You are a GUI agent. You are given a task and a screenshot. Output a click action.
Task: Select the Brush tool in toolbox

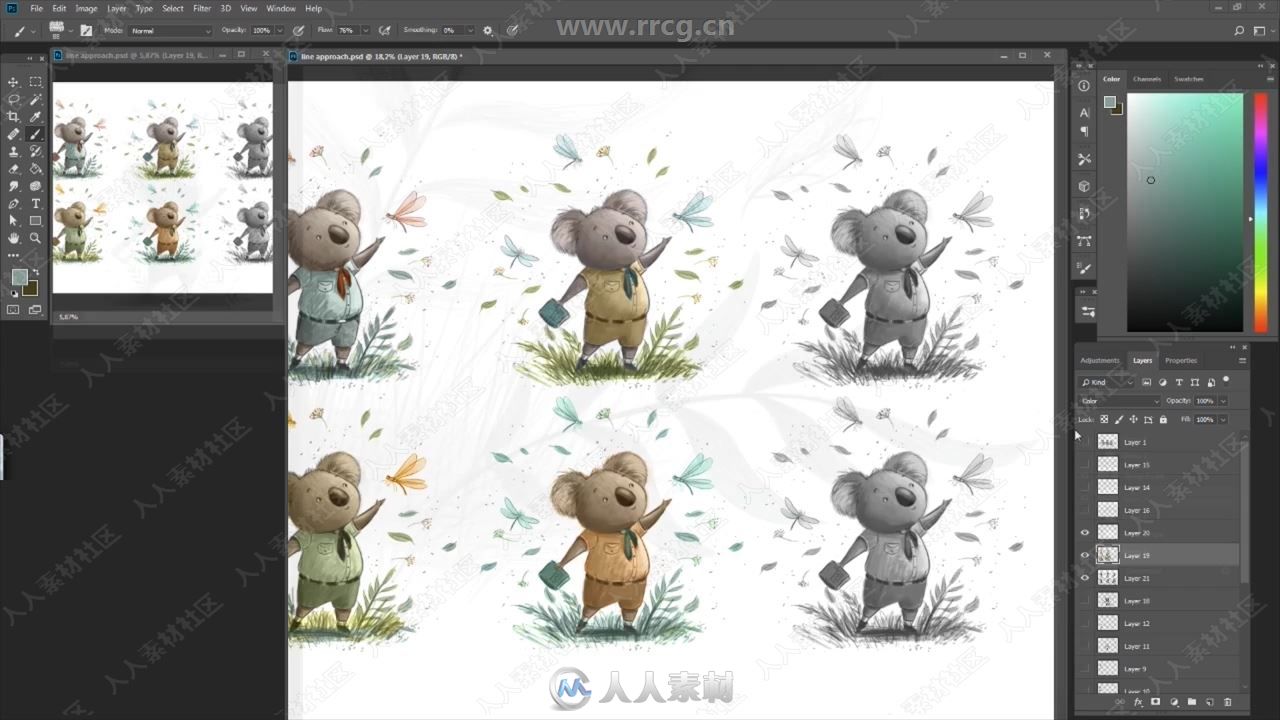coord(35,134)
